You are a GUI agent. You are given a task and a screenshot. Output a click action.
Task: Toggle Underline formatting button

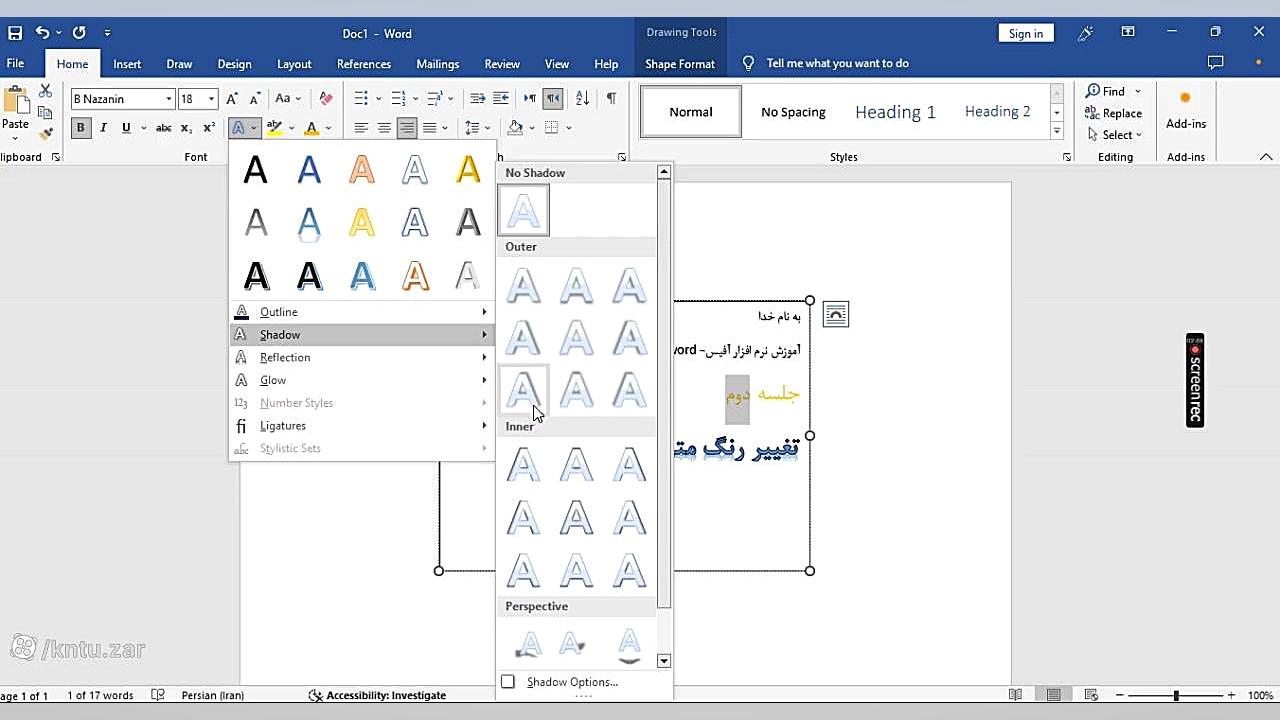[126, 128]
